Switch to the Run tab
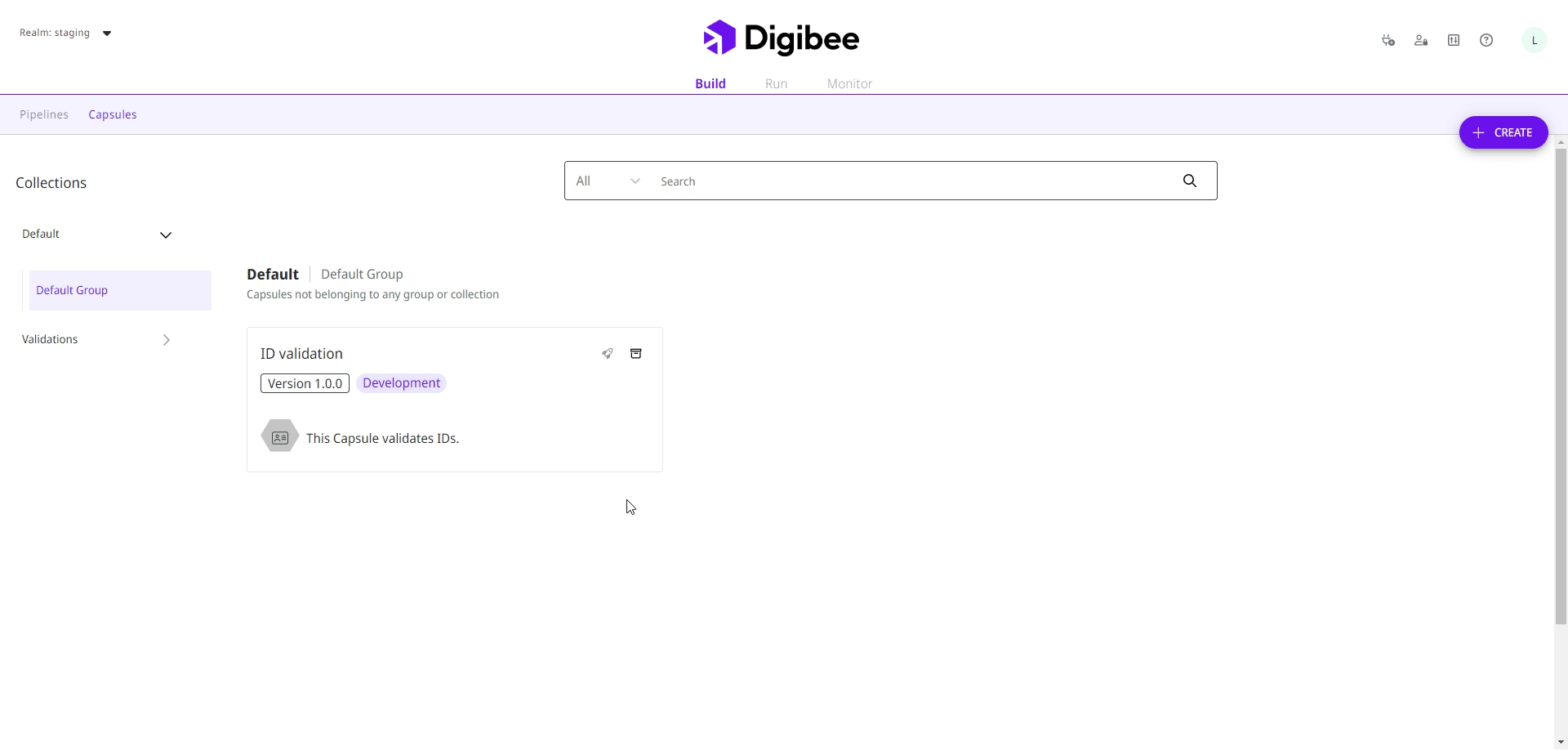The height and width of the screenshot is (751, 1568). (775, 83)
